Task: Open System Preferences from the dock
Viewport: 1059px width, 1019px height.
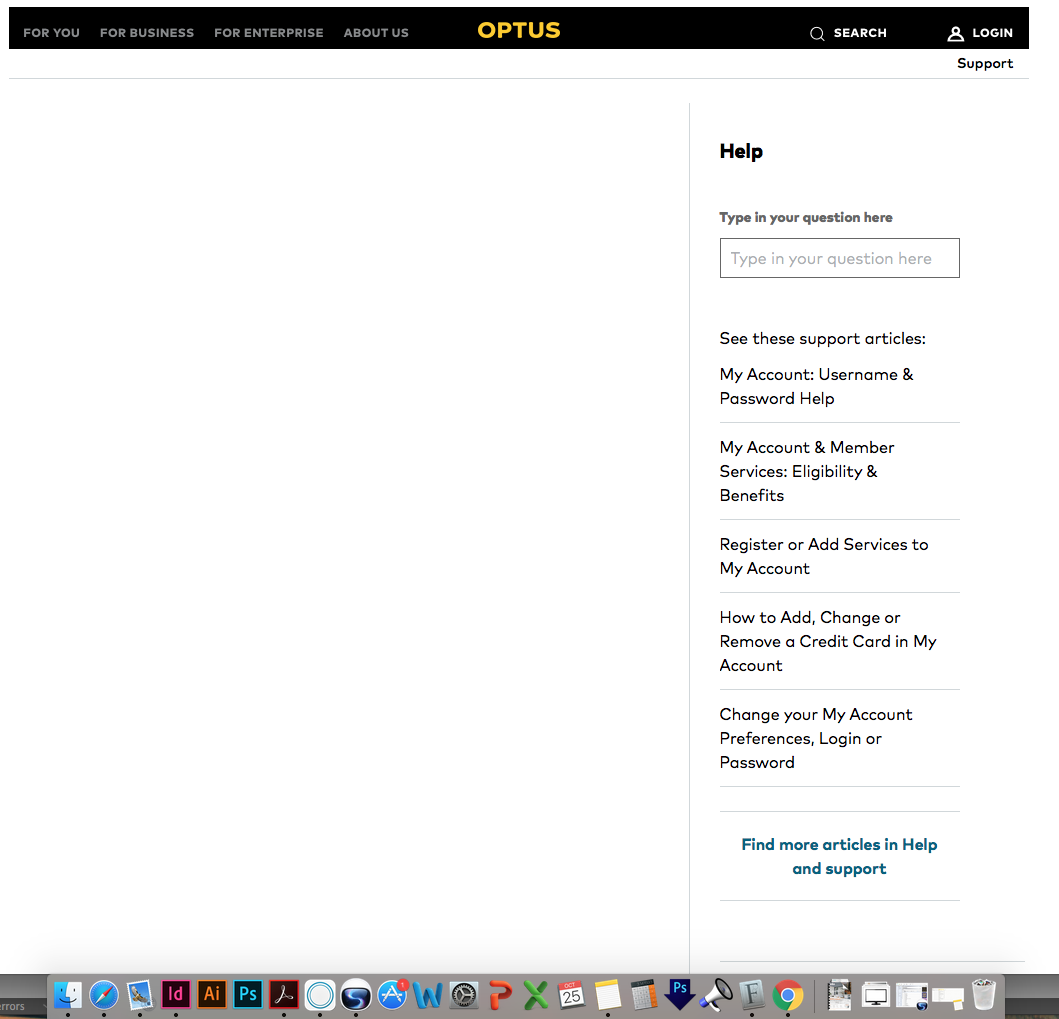Action: [x=464, y=995]
